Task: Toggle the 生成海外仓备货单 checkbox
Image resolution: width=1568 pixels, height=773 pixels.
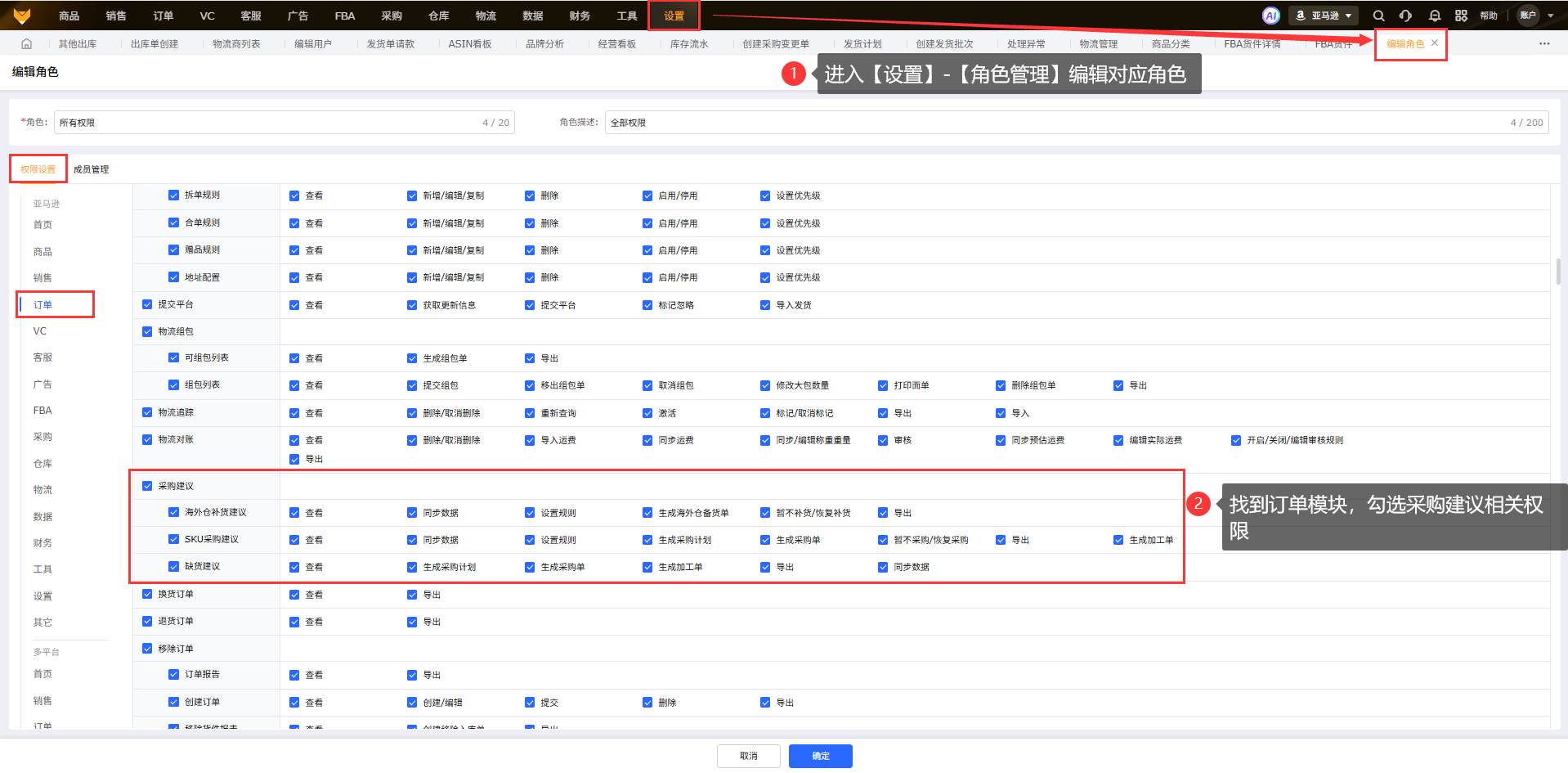Action: [647, 513]
